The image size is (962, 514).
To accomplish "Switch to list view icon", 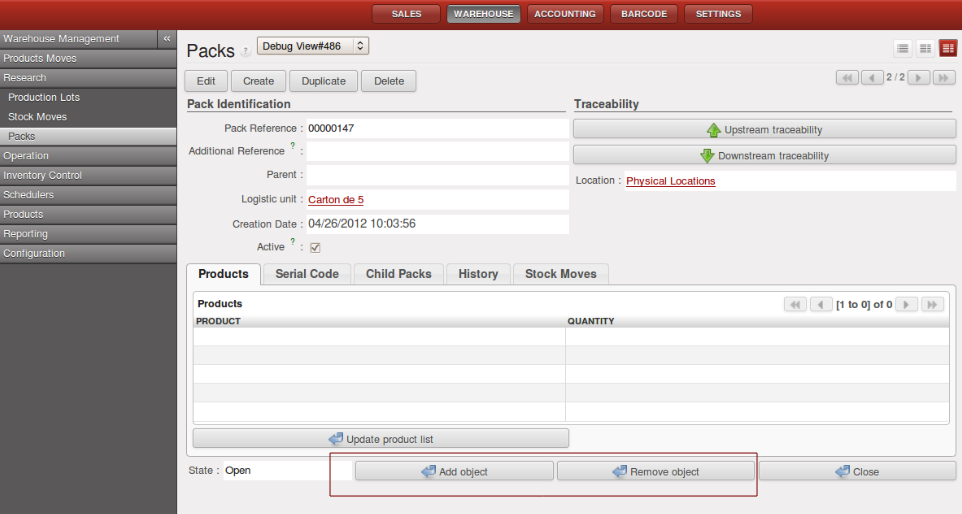I will (x=903, y=48).
